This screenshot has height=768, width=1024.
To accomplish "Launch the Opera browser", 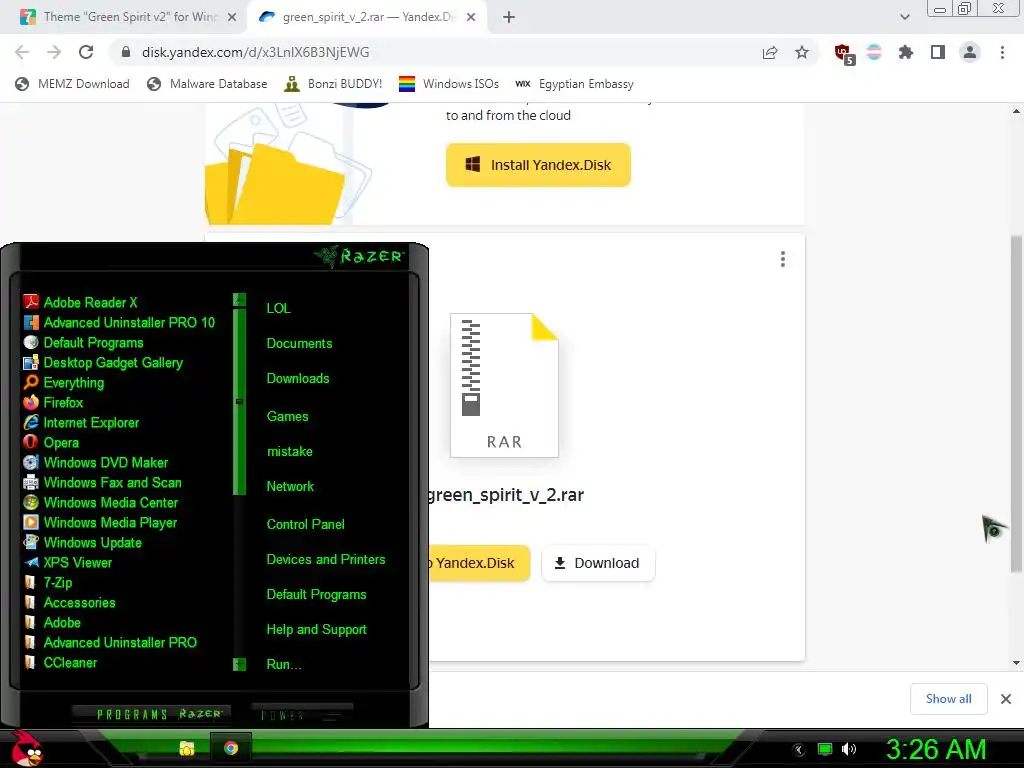I will (x=51, y=443).
